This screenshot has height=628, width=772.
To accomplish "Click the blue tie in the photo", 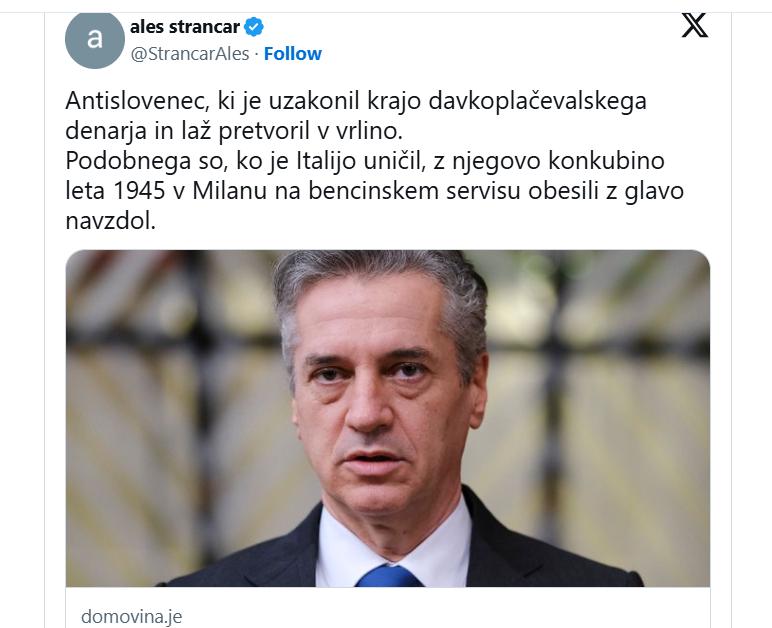I will coord(388,576).
